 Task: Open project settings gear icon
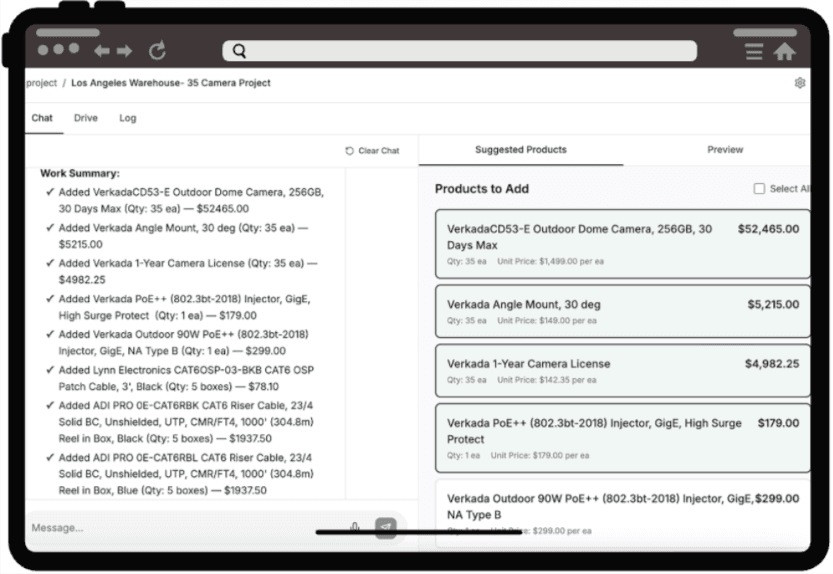coord(799,83)
